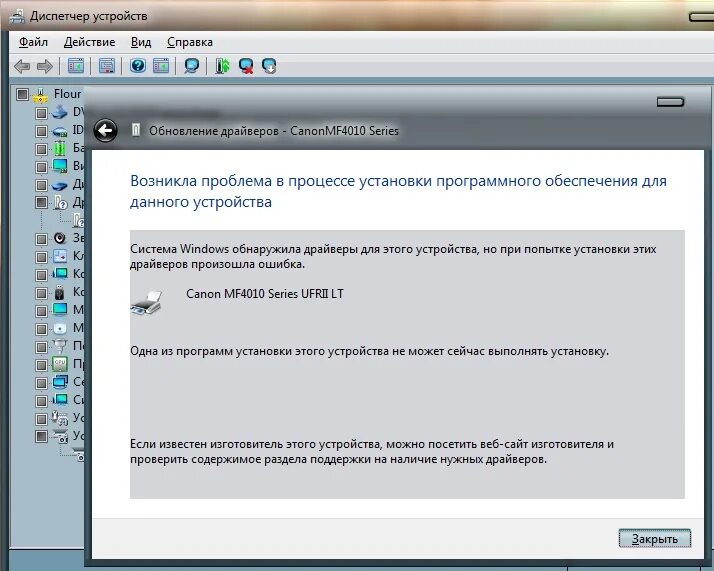Scan for hardware changes via magnifier icon

pyautogui.click(x=191, y=66)
